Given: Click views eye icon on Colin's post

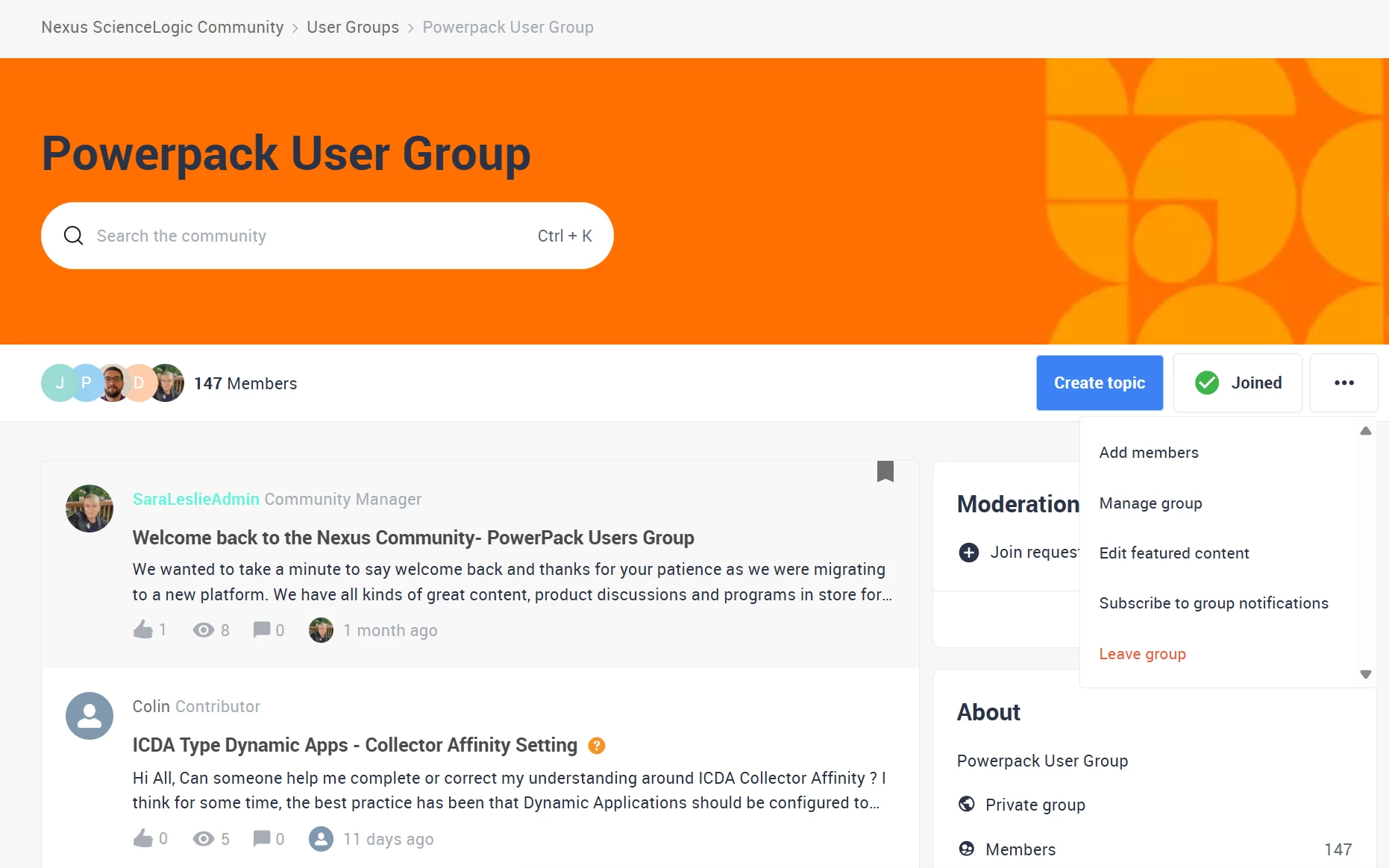Looking at the screenshot, I should pos(203,839).
